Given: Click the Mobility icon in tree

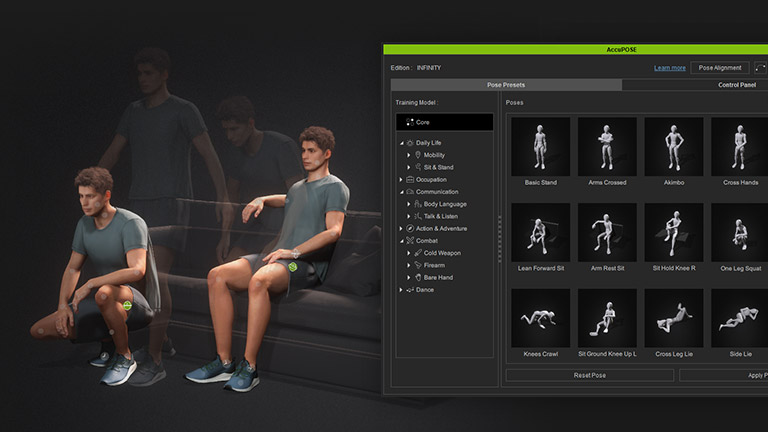Looking at the screenshot, I should point(418,155).
